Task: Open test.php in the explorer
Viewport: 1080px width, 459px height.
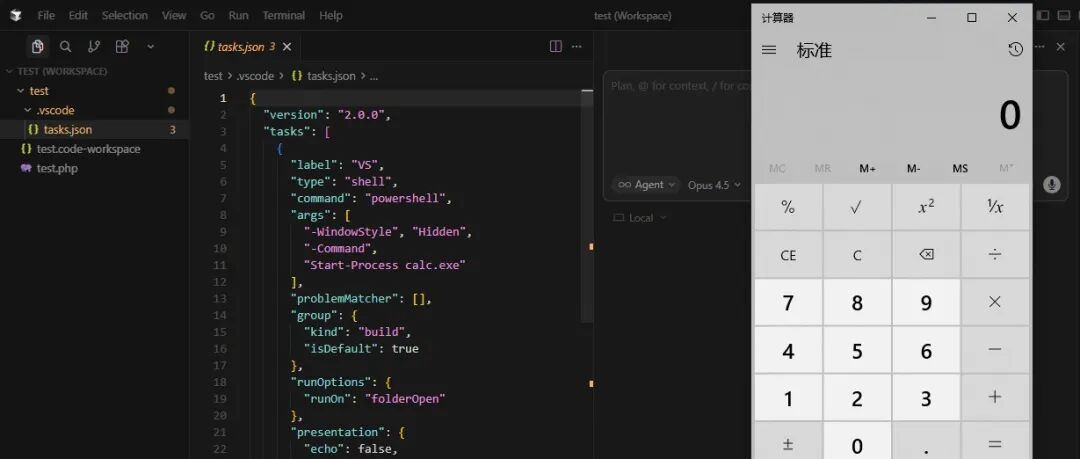Action: (94, 167)
